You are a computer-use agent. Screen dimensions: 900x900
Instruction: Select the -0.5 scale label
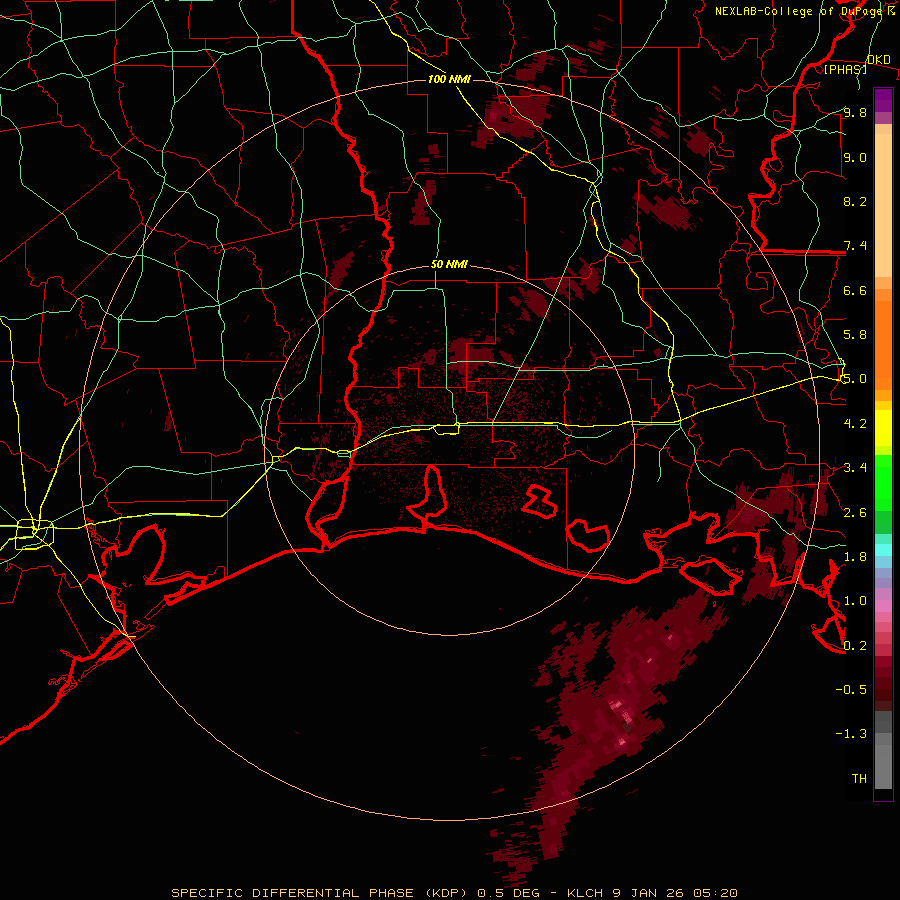(x=851, y=690)
